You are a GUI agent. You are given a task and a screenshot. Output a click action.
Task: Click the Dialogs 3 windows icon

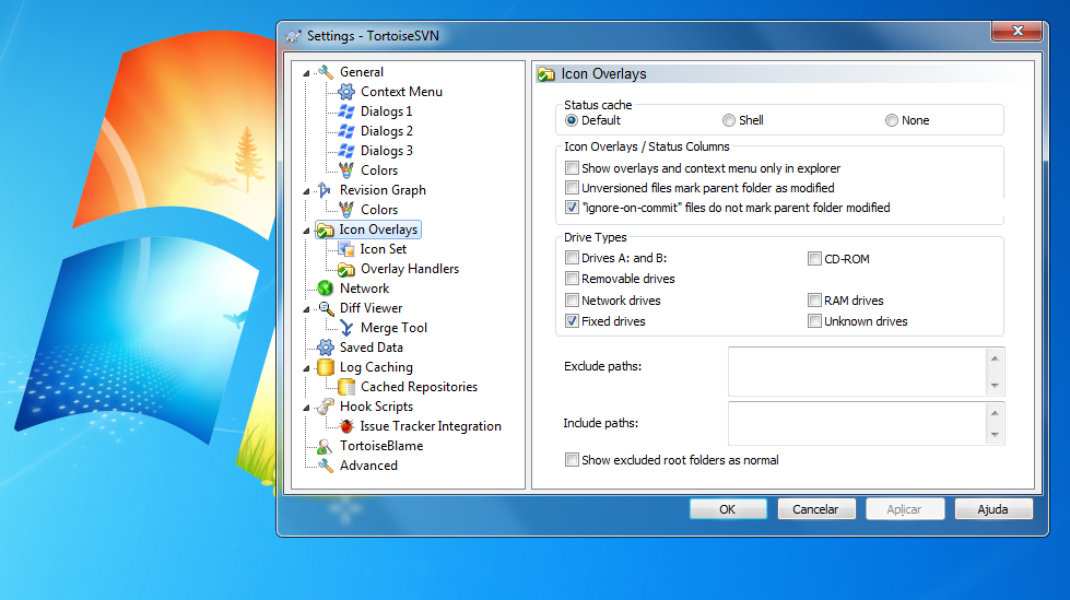point(347,150)
